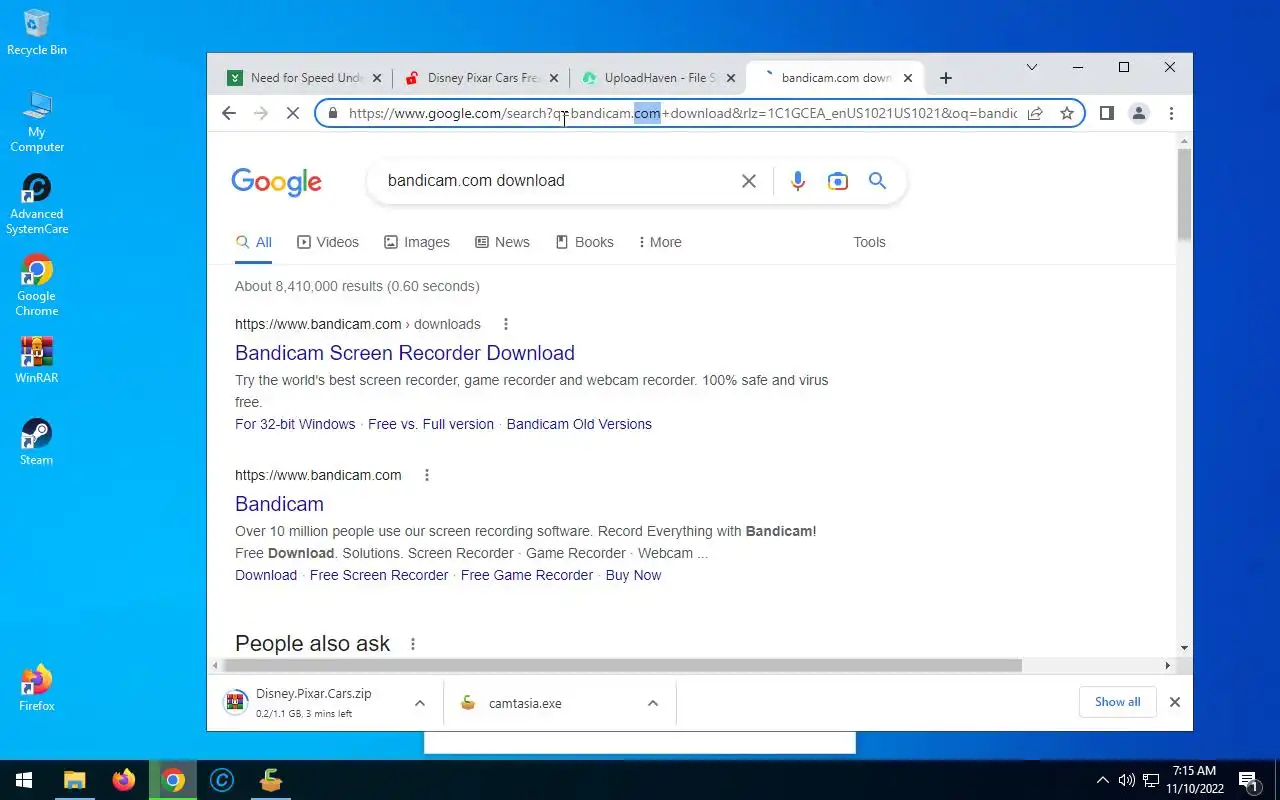Open For 32-bit Windows link

click(295, 424)
